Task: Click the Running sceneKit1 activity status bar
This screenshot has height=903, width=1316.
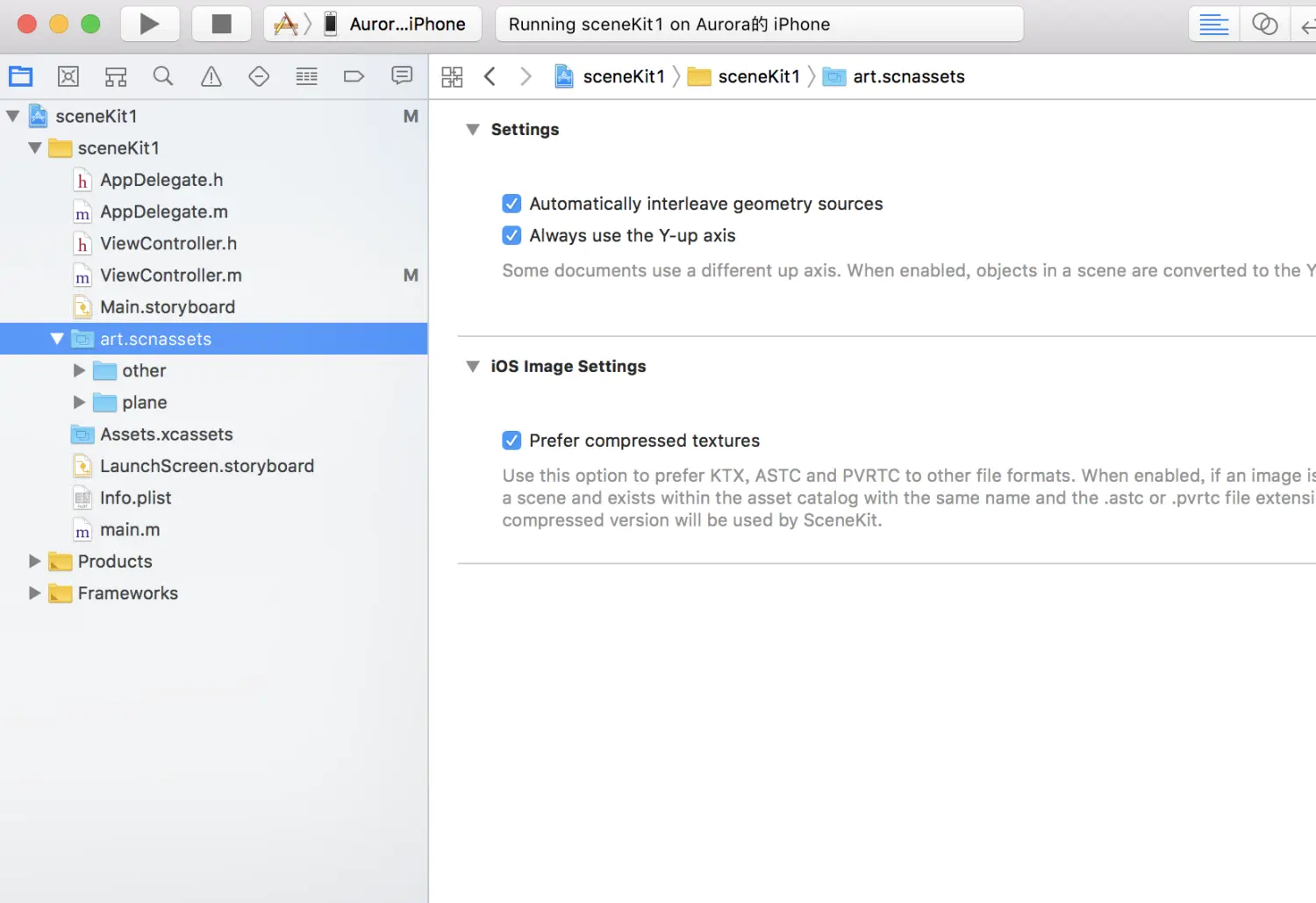Action: tap(759, 24)
